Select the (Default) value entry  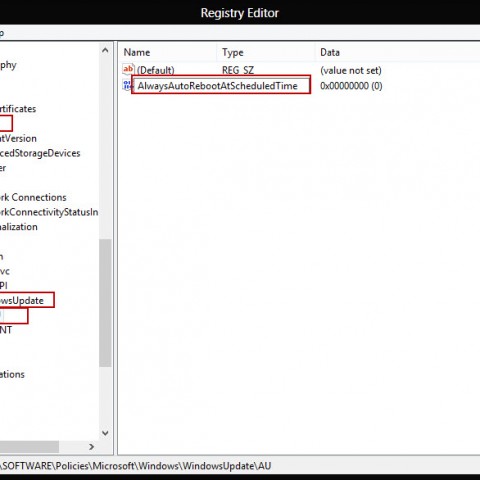tap(156, 70)
